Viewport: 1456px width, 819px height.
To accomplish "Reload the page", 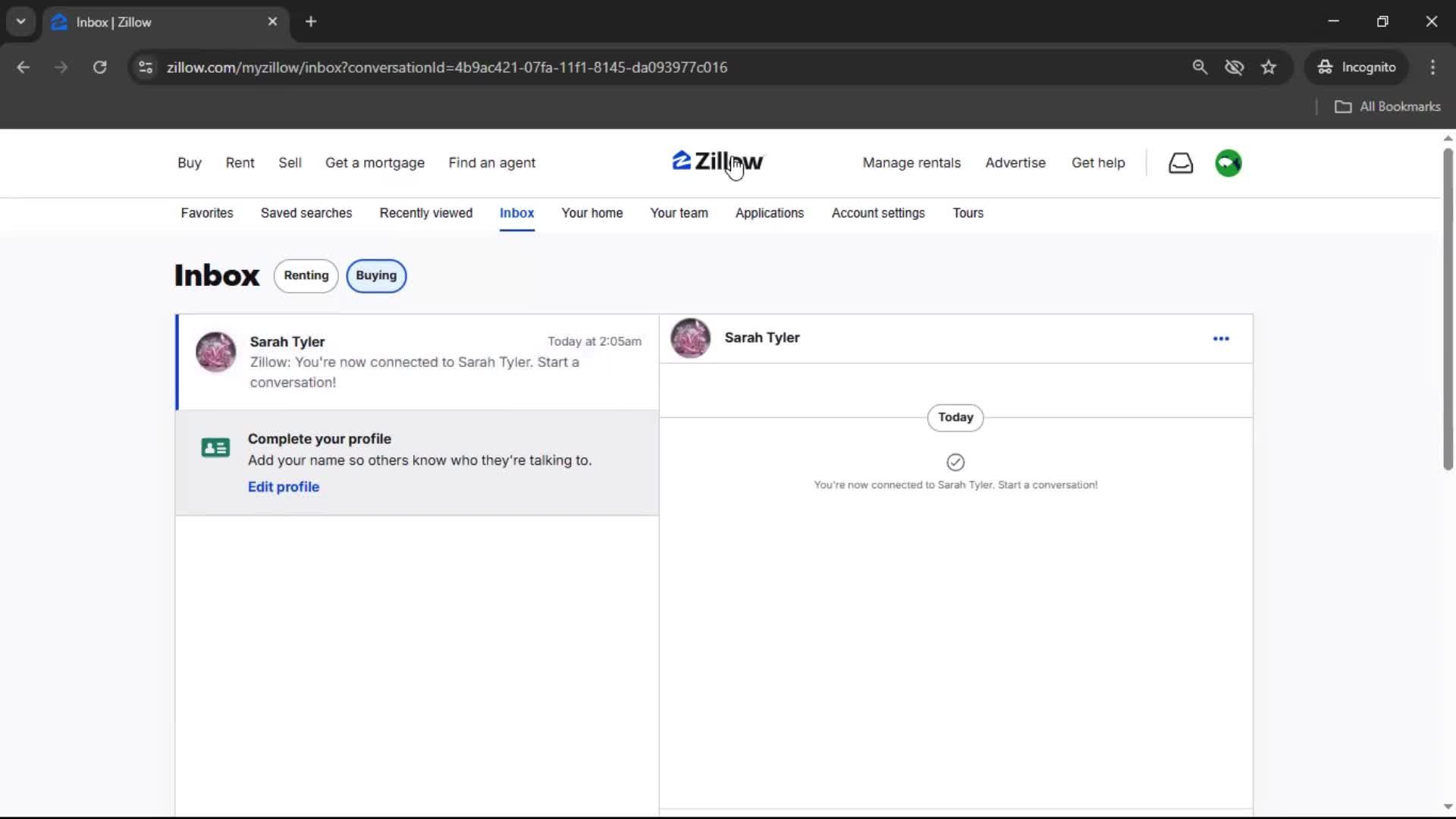I will 99,67.
